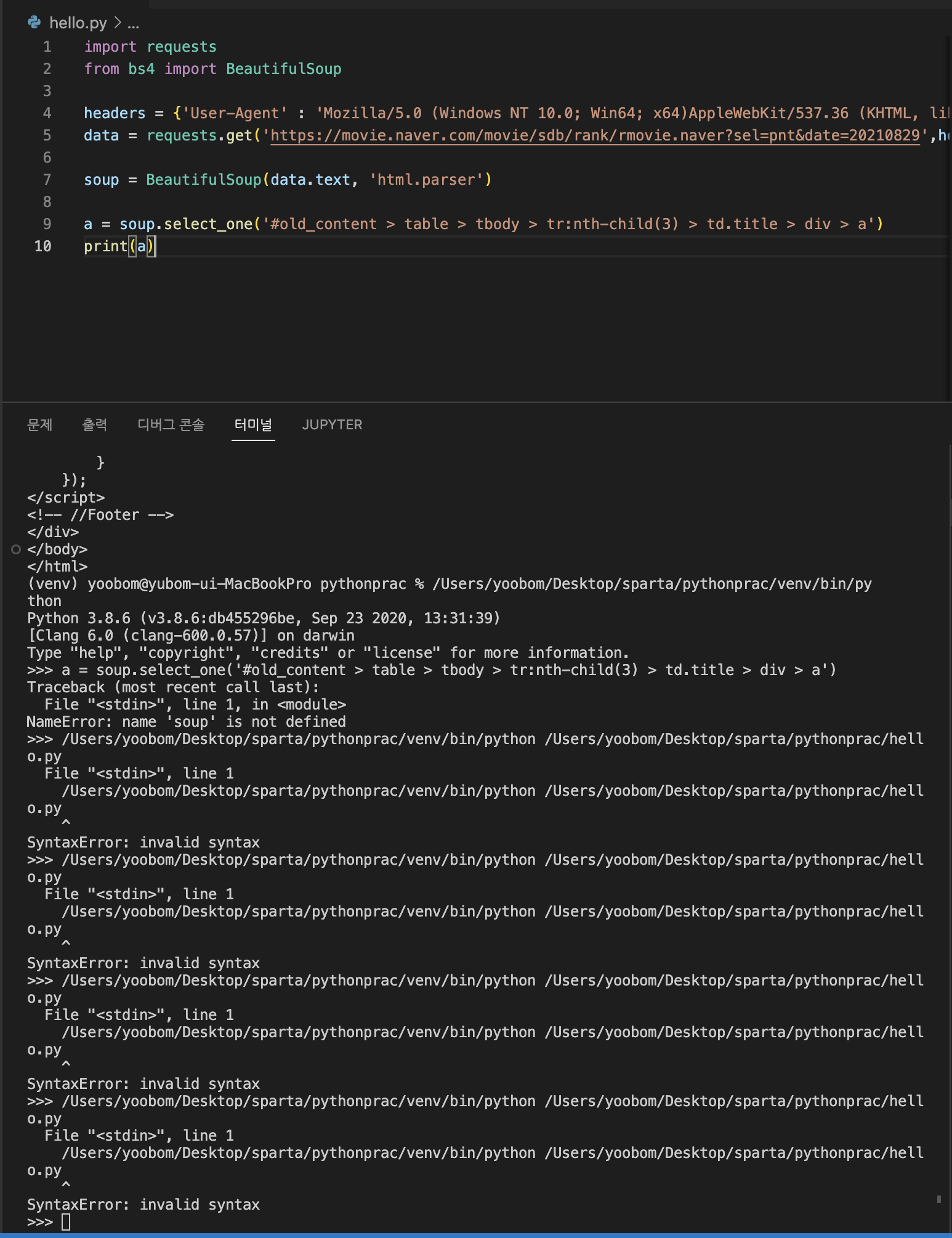Image resolution: width=952 pixels, height=1238 pixels.
Task: Select line number 5 in the gutter
Action: point(47,136)
